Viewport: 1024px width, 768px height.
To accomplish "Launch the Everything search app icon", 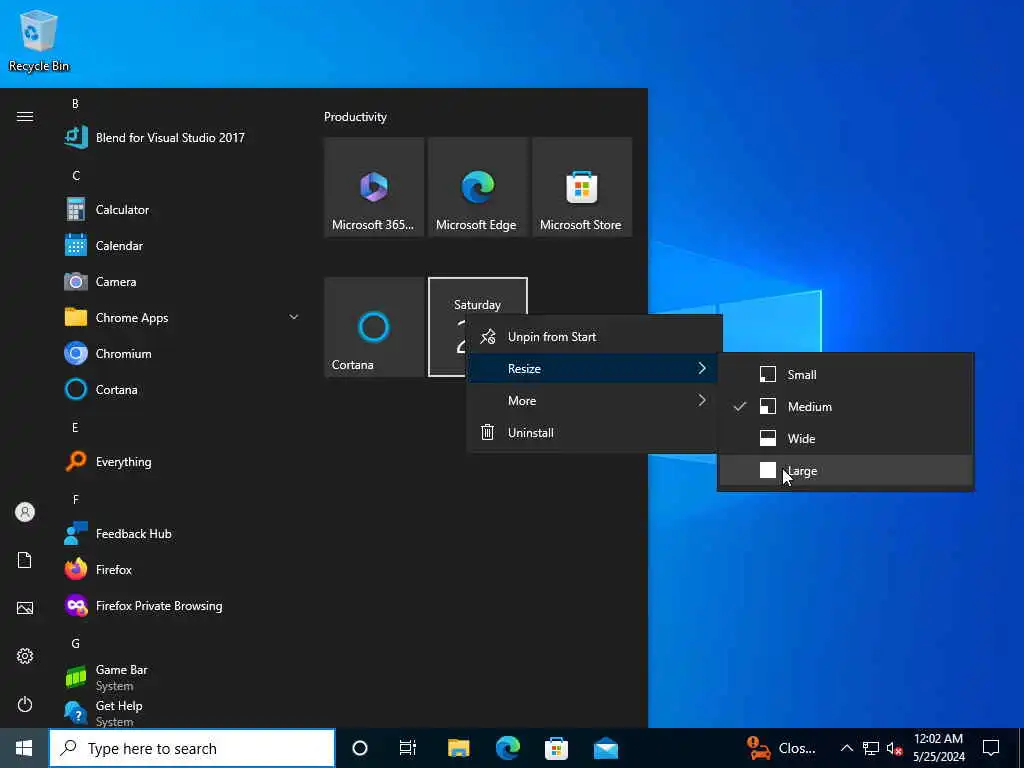I will (x=76, y=461).
